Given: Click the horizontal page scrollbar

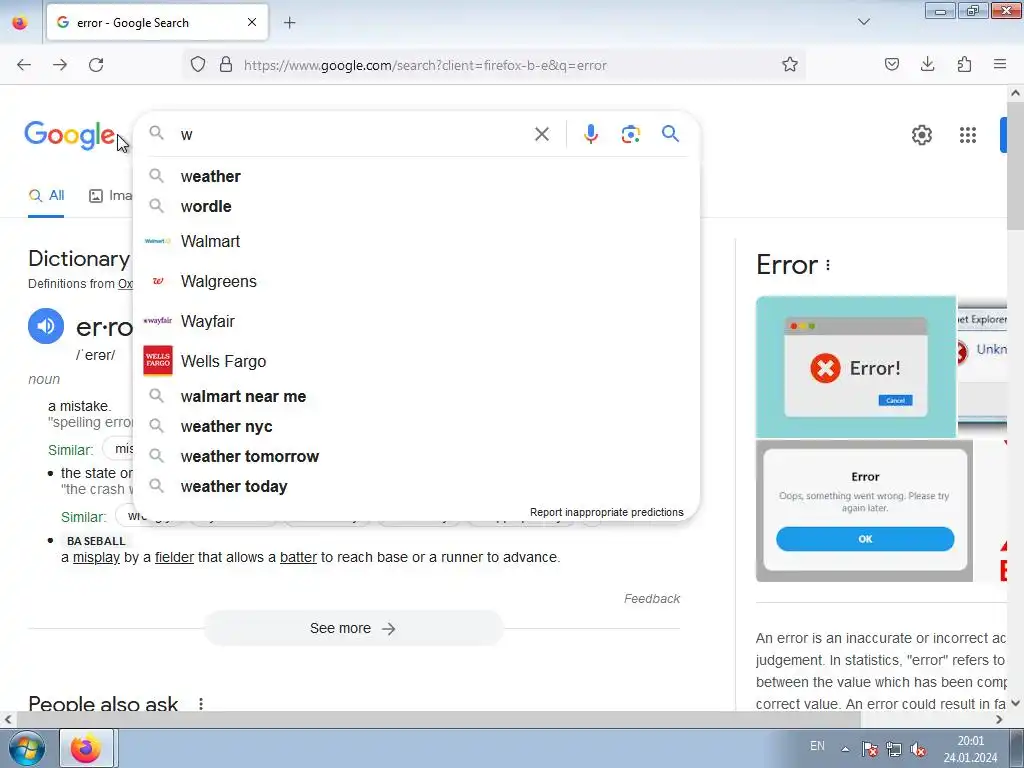Looking at the screenshot, I should pyautogui.click(x=438, y=719).
